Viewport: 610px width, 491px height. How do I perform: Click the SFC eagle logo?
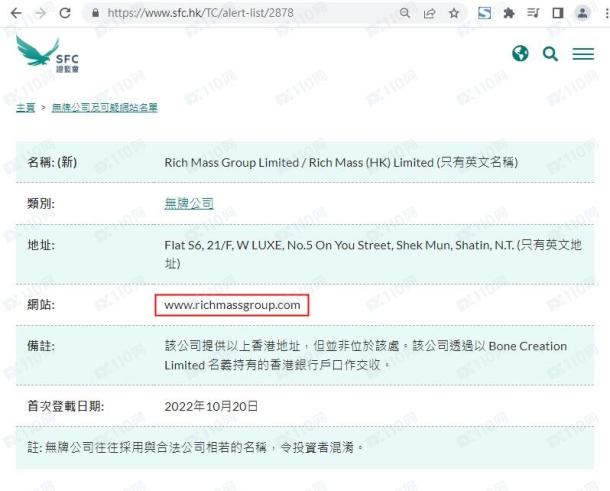click(47, 54)
